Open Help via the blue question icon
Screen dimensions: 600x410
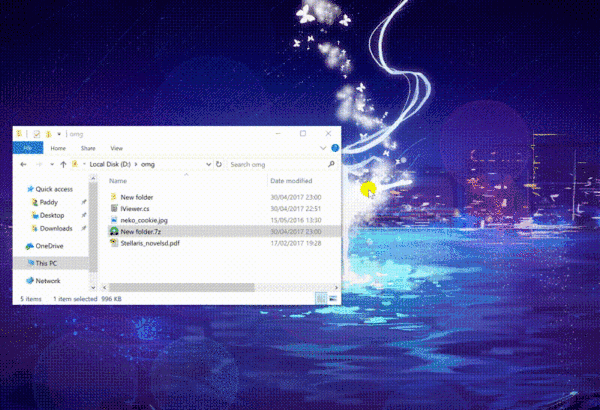[x=335, y=148]
